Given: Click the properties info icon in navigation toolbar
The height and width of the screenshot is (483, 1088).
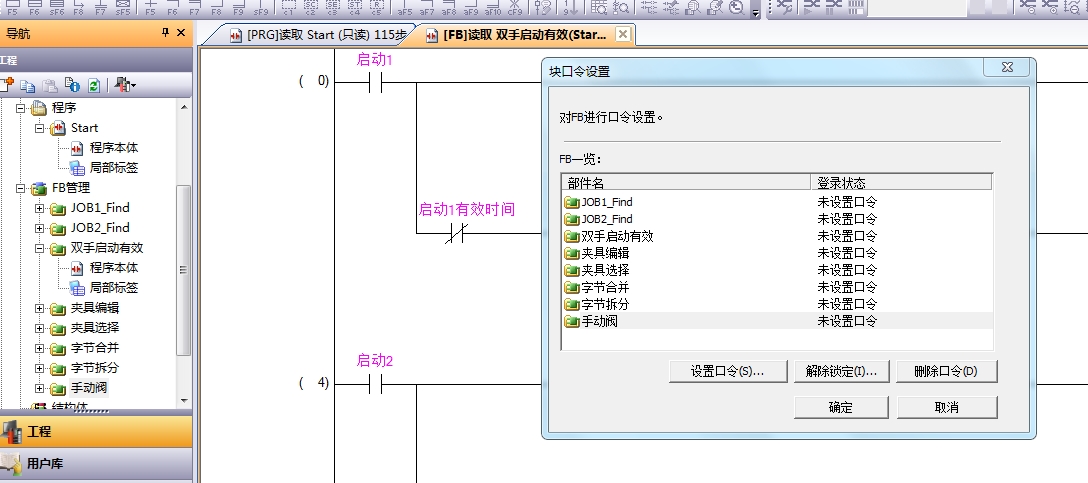Looking at the screenshot, I should pyautogui.click(x=72, y=85).
